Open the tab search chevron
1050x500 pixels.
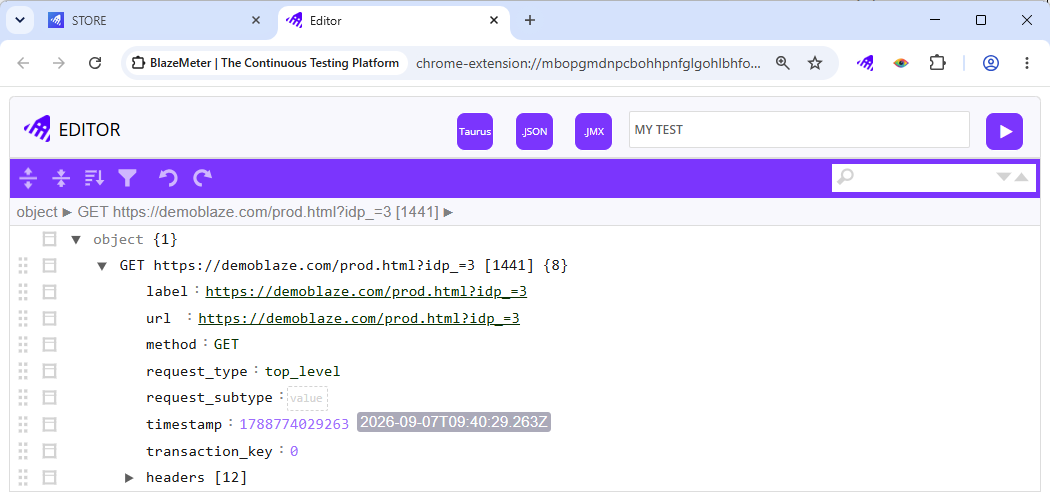[x=19, y=20]
